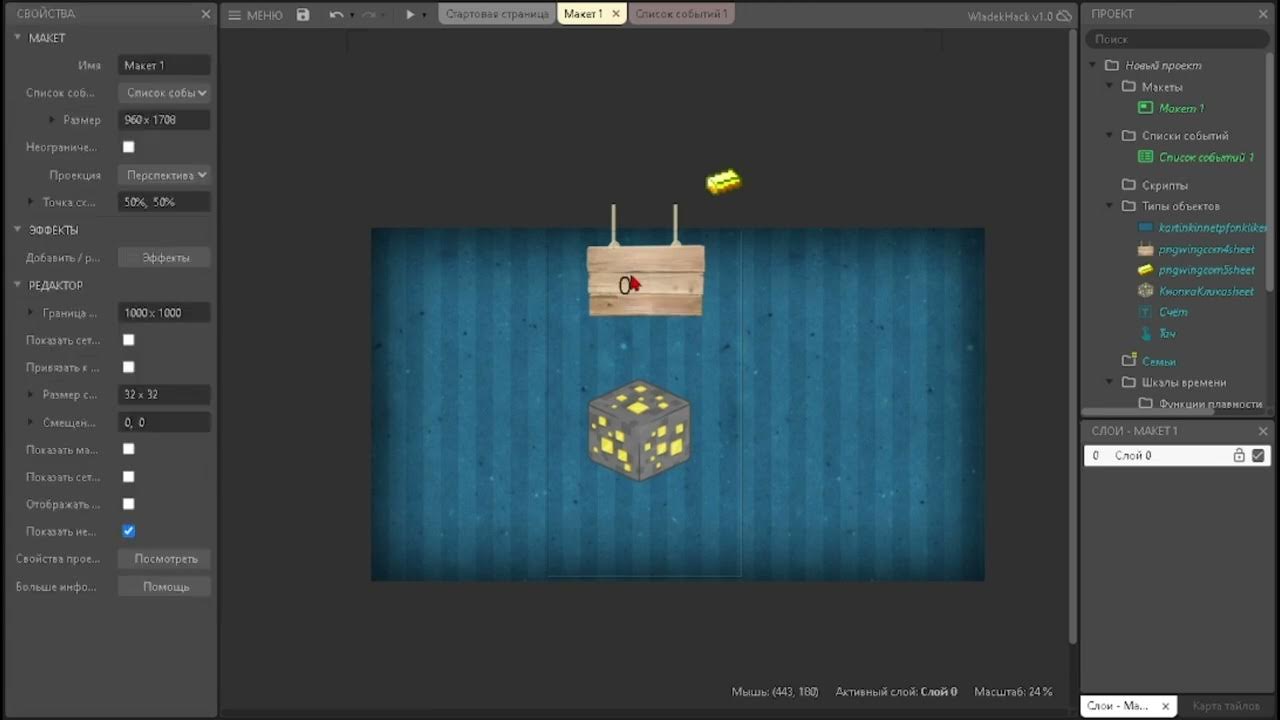Click the Размер field 960 x 1708
Image resolution: width=1280 pixels, height=720 pixels.
164,120
